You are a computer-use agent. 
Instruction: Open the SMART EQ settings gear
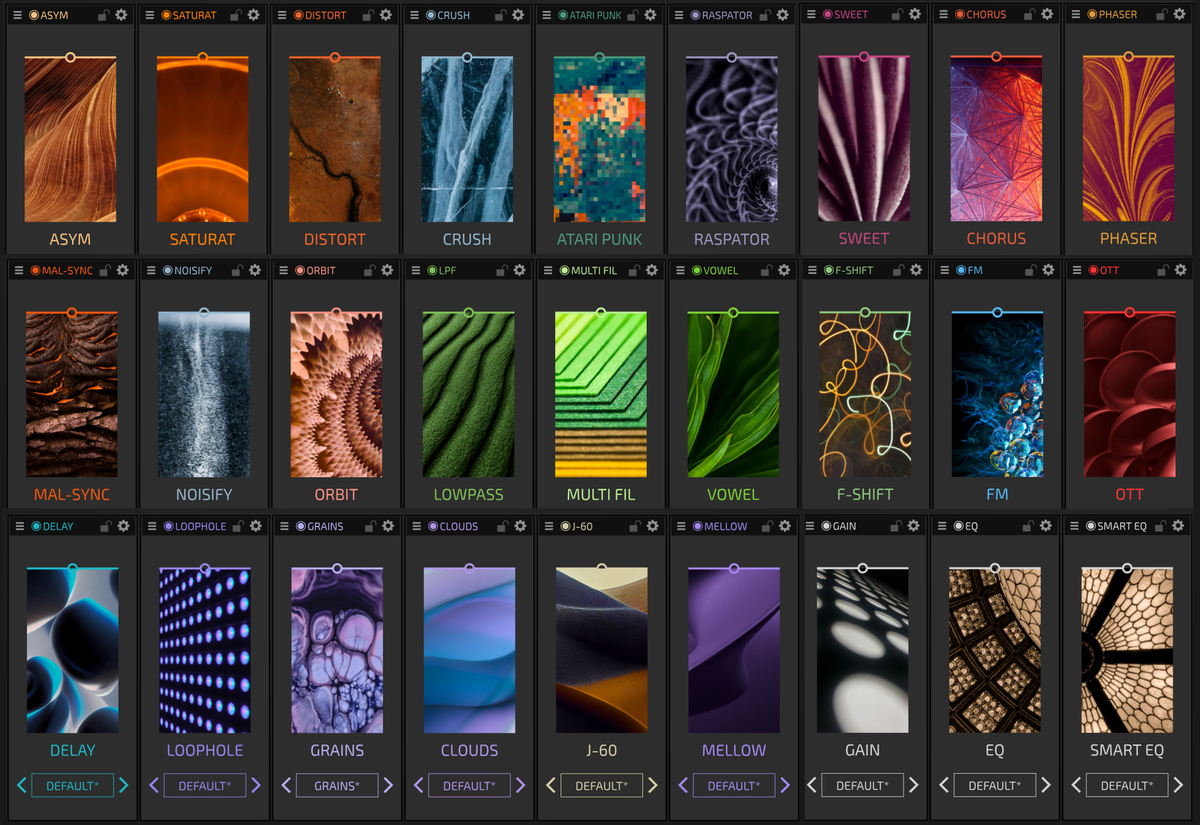point(1178,525)
